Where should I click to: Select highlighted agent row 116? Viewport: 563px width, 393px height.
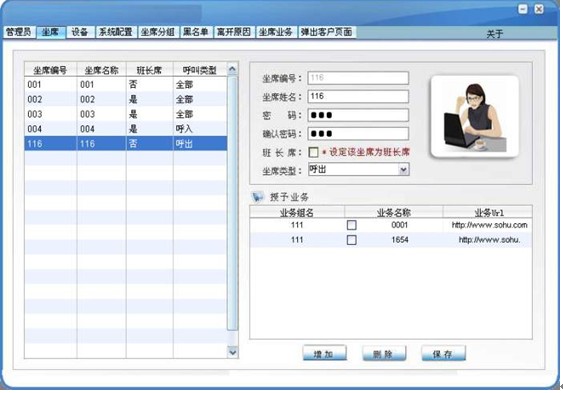pos(125,144)
